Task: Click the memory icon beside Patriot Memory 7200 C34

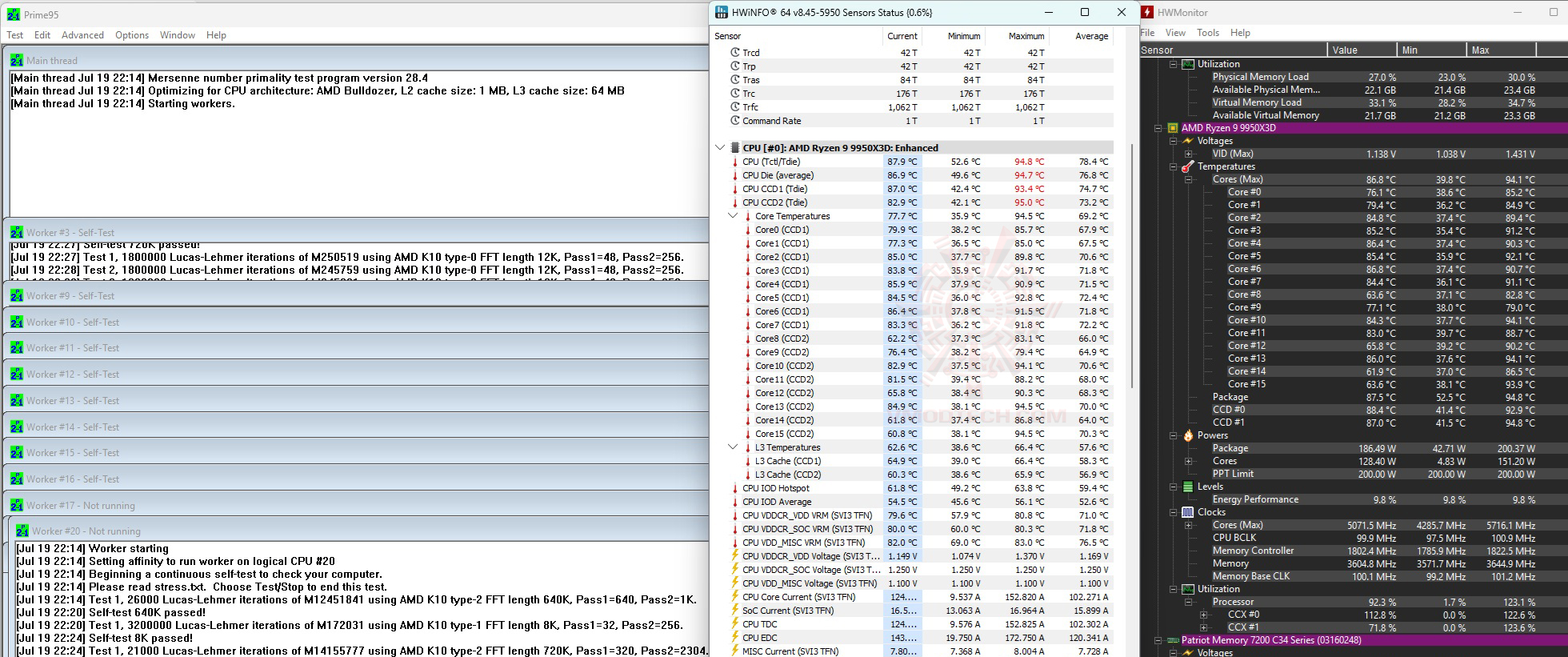Action: 1173,640
